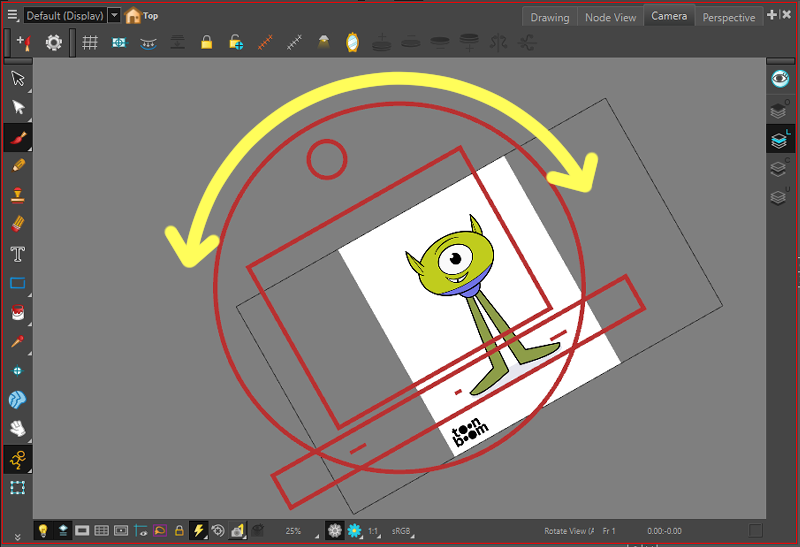Image resolution: width=800 pixels, height=547 pixels.
Task: Click the add view plus button
Action: (x=772, y=15)
